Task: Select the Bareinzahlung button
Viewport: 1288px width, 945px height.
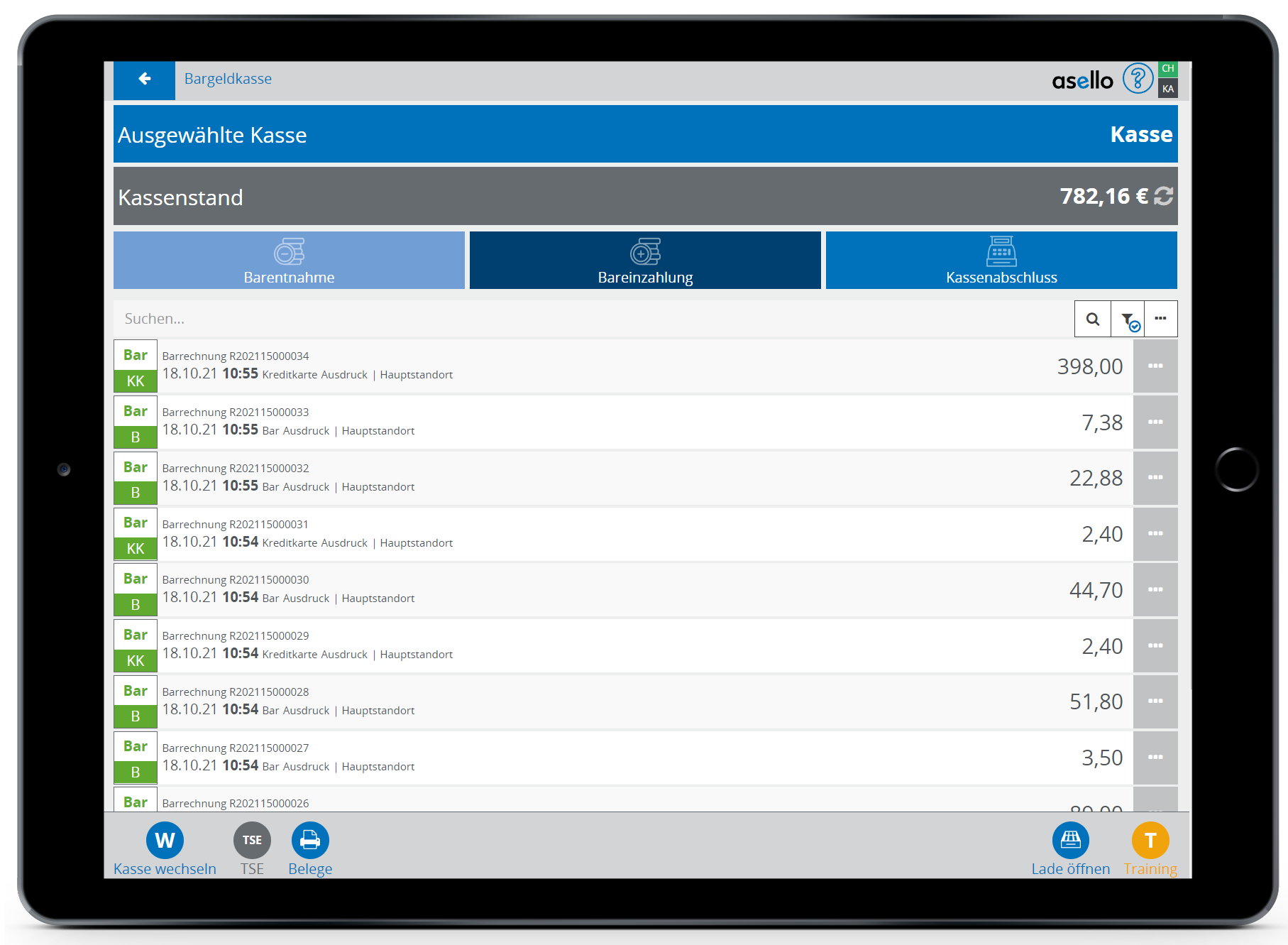Action: 645,261
